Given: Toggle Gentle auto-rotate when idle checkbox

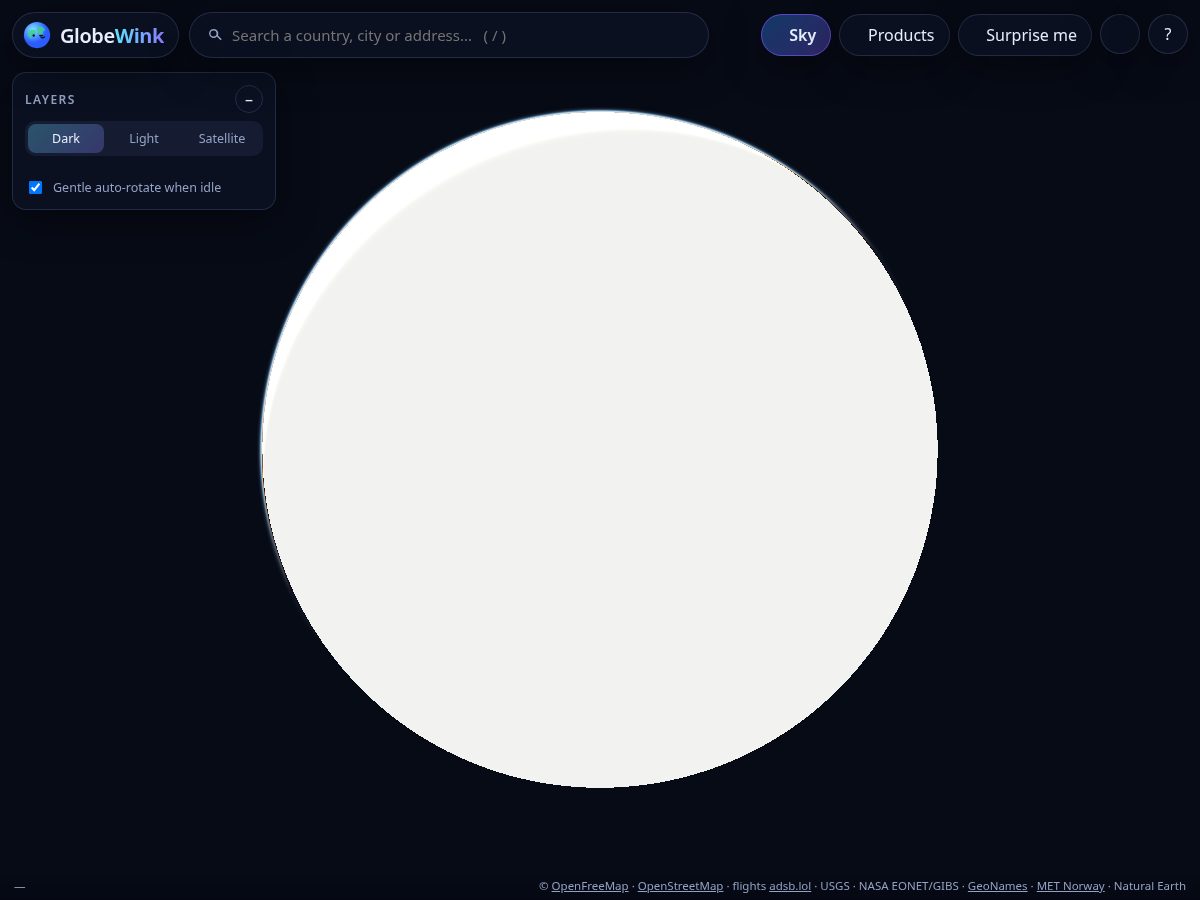Looking at the screenshot, I should pos(36,187).
